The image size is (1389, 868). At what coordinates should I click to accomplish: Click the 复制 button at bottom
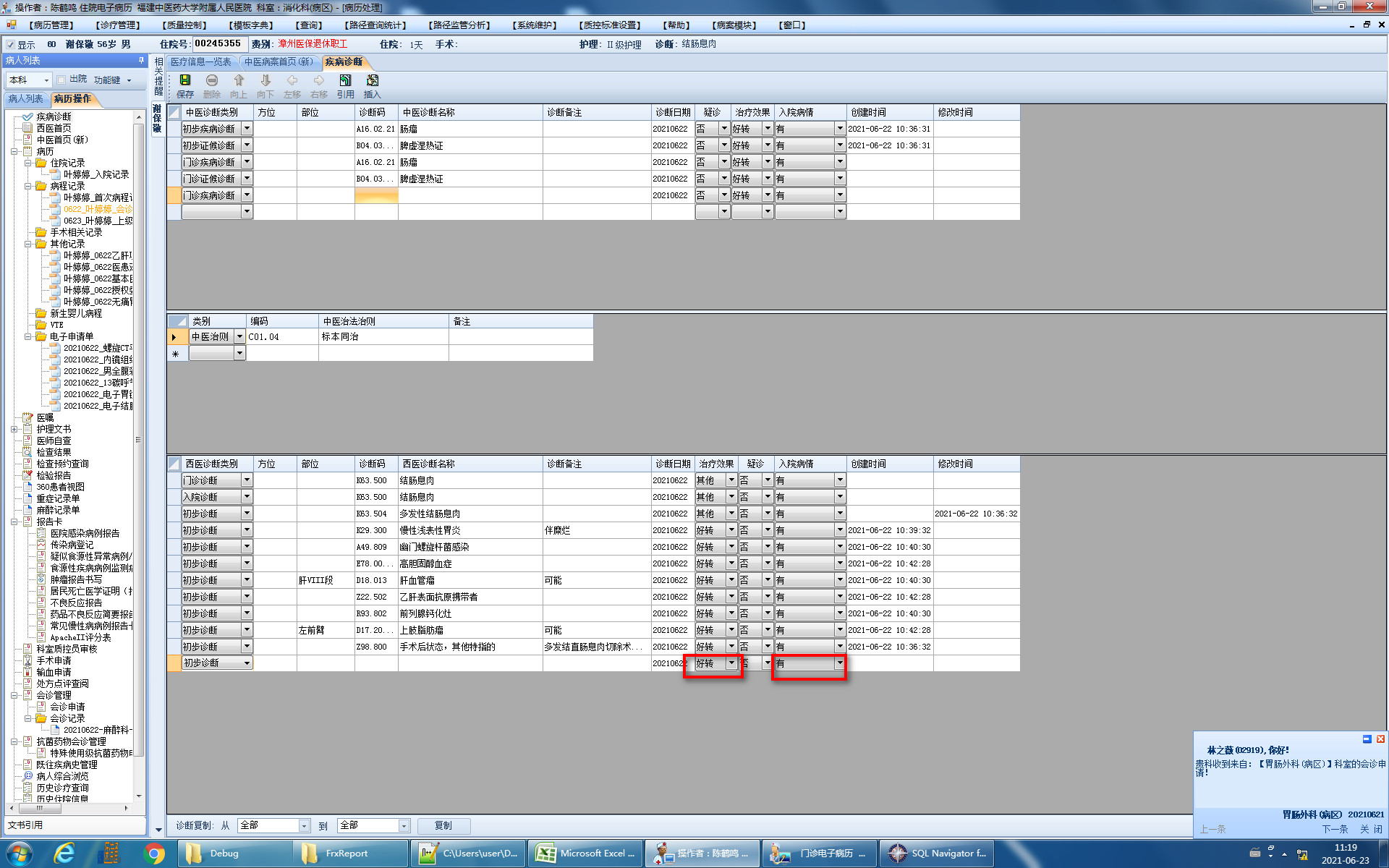(443, 825)
